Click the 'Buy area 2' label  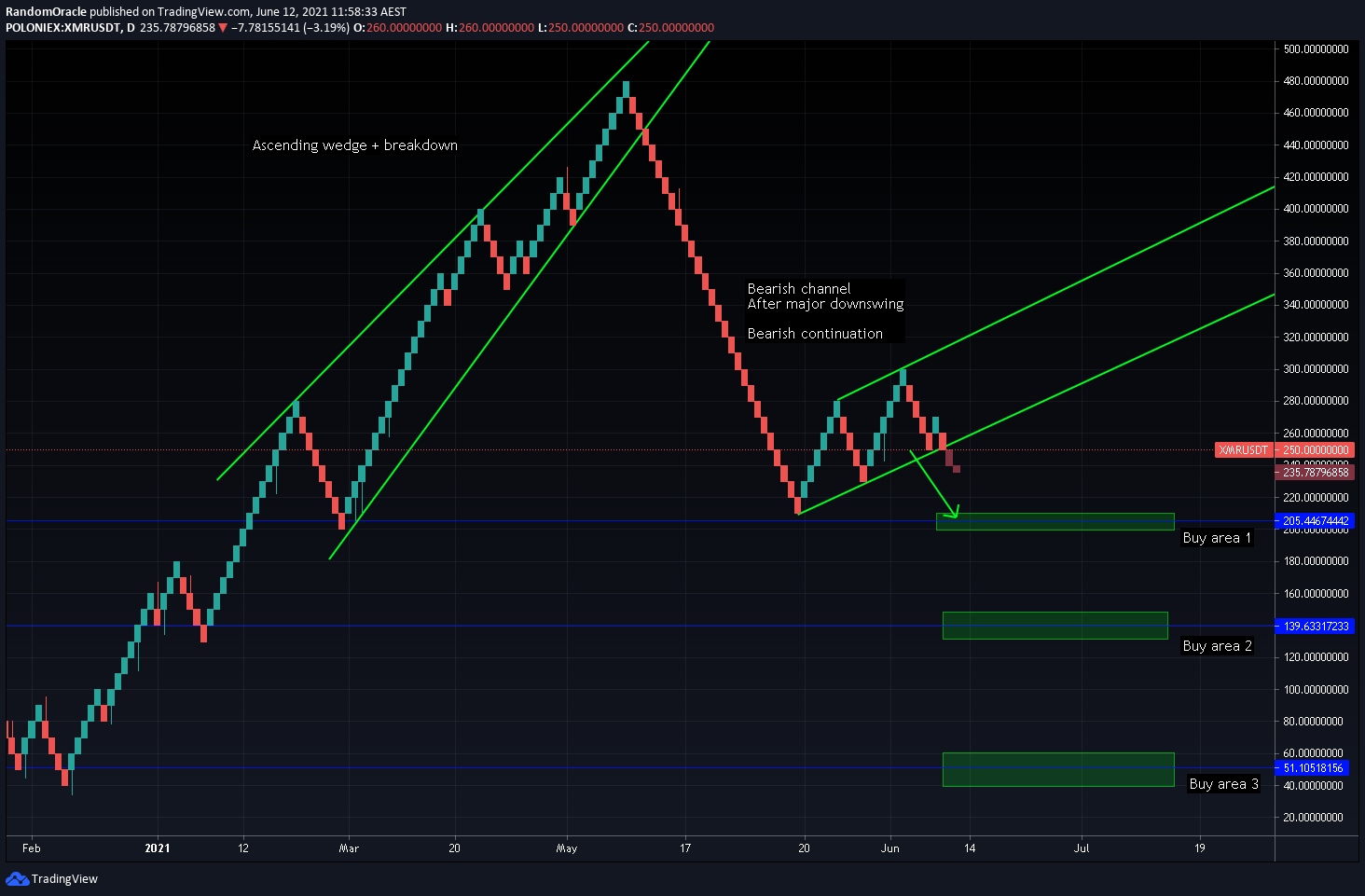pyautogui.click(x=1218, y=646)
